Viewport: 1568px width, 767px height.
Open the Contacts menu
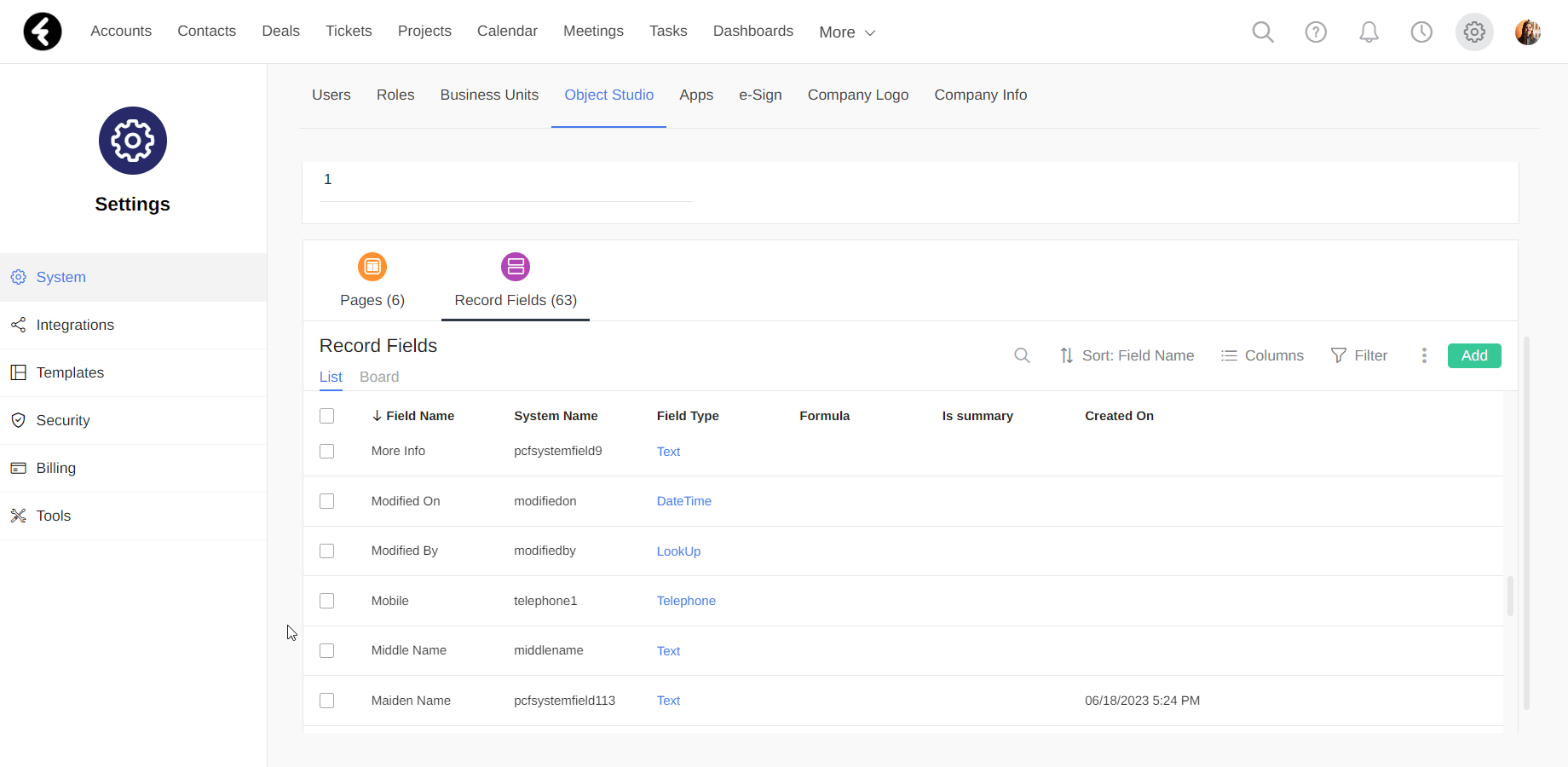pyautogui.click(x=206, y=31)
